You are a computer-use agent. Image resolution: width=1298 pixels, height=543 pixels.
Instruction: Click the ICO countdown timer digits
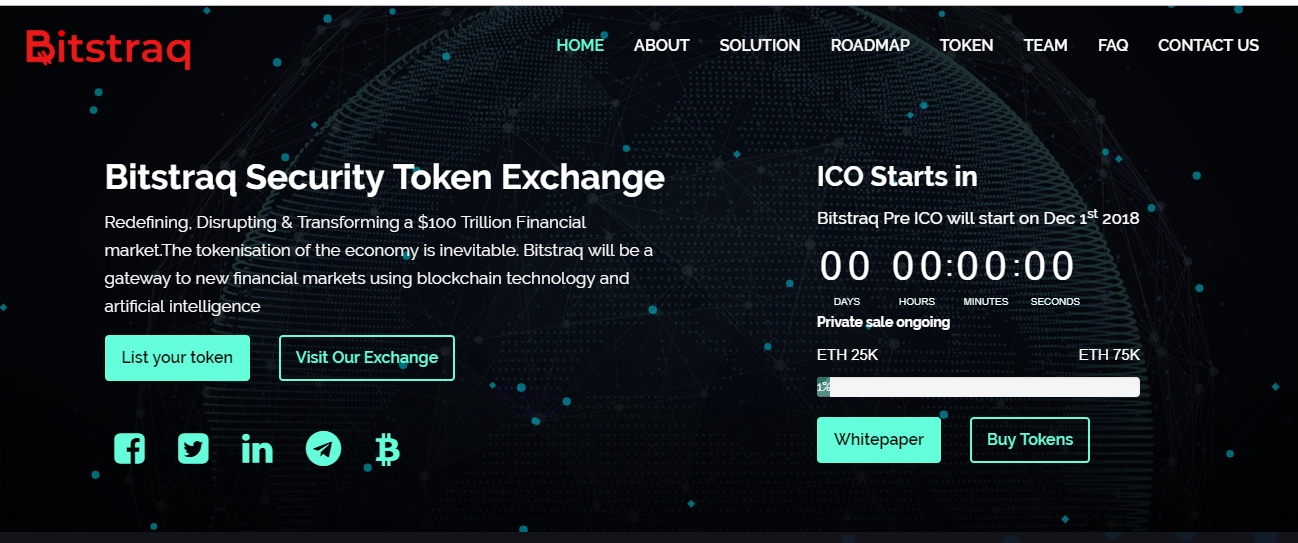click(948, 267)
